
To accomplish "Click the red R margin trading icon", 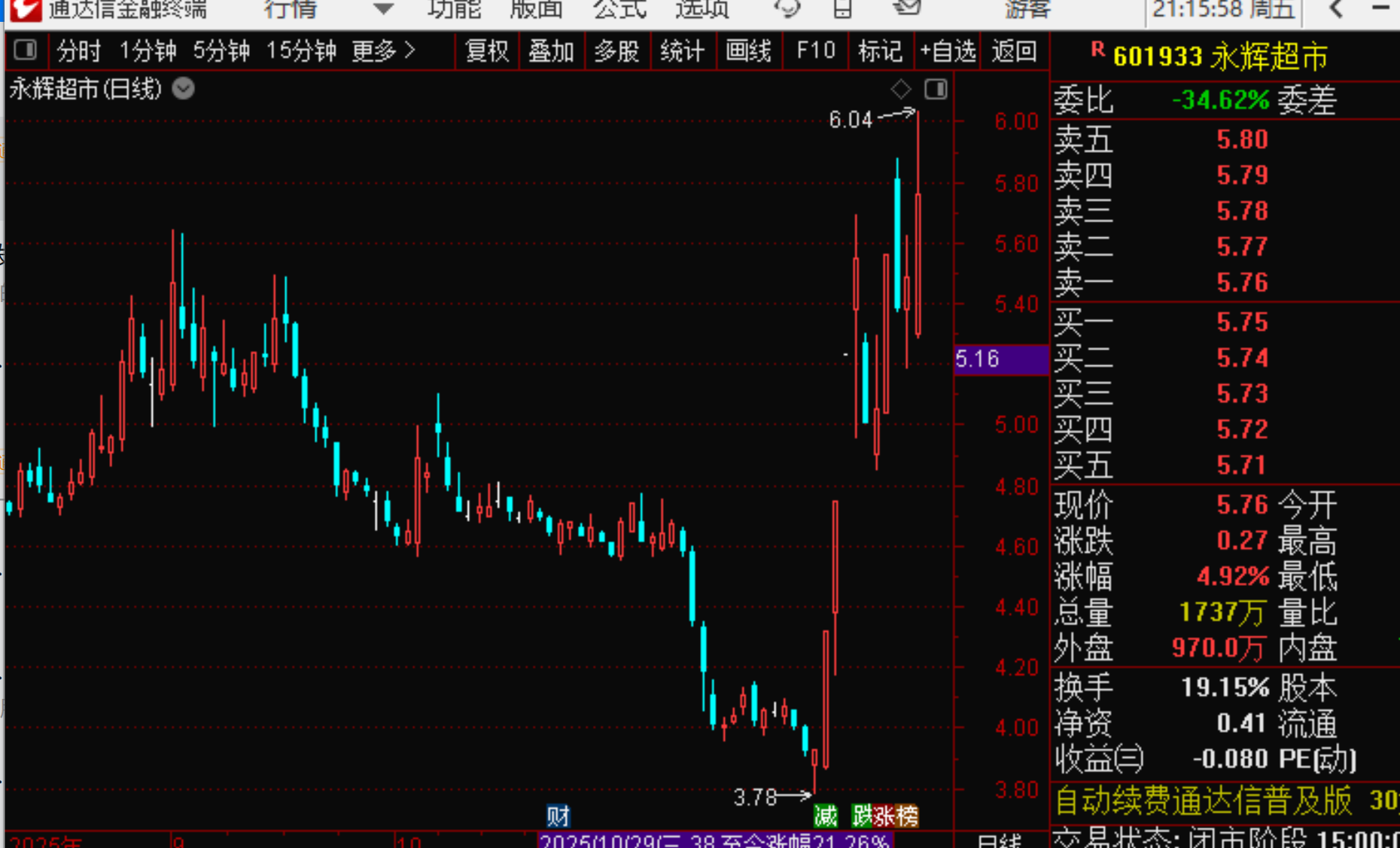I will point(1097,50).
